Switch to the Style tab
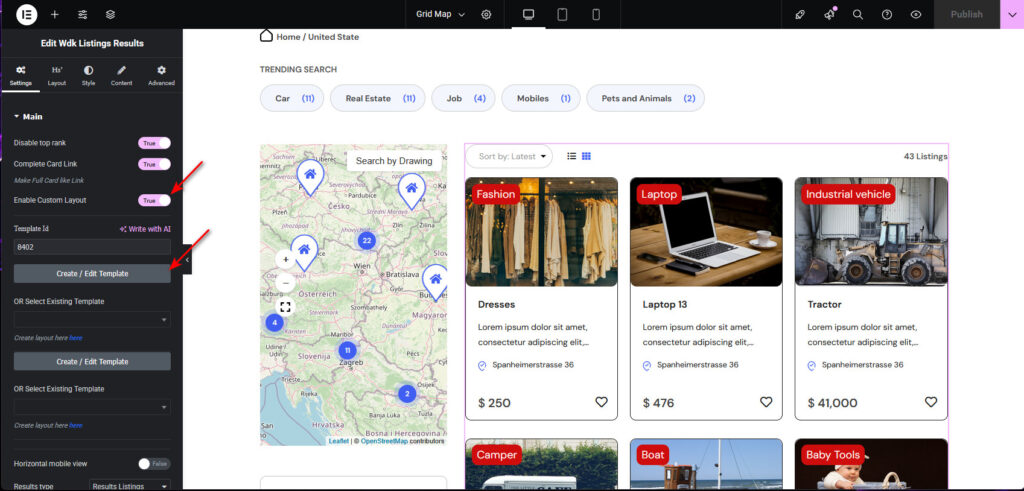Screen dimensions: 1024x491 point(88,76)
